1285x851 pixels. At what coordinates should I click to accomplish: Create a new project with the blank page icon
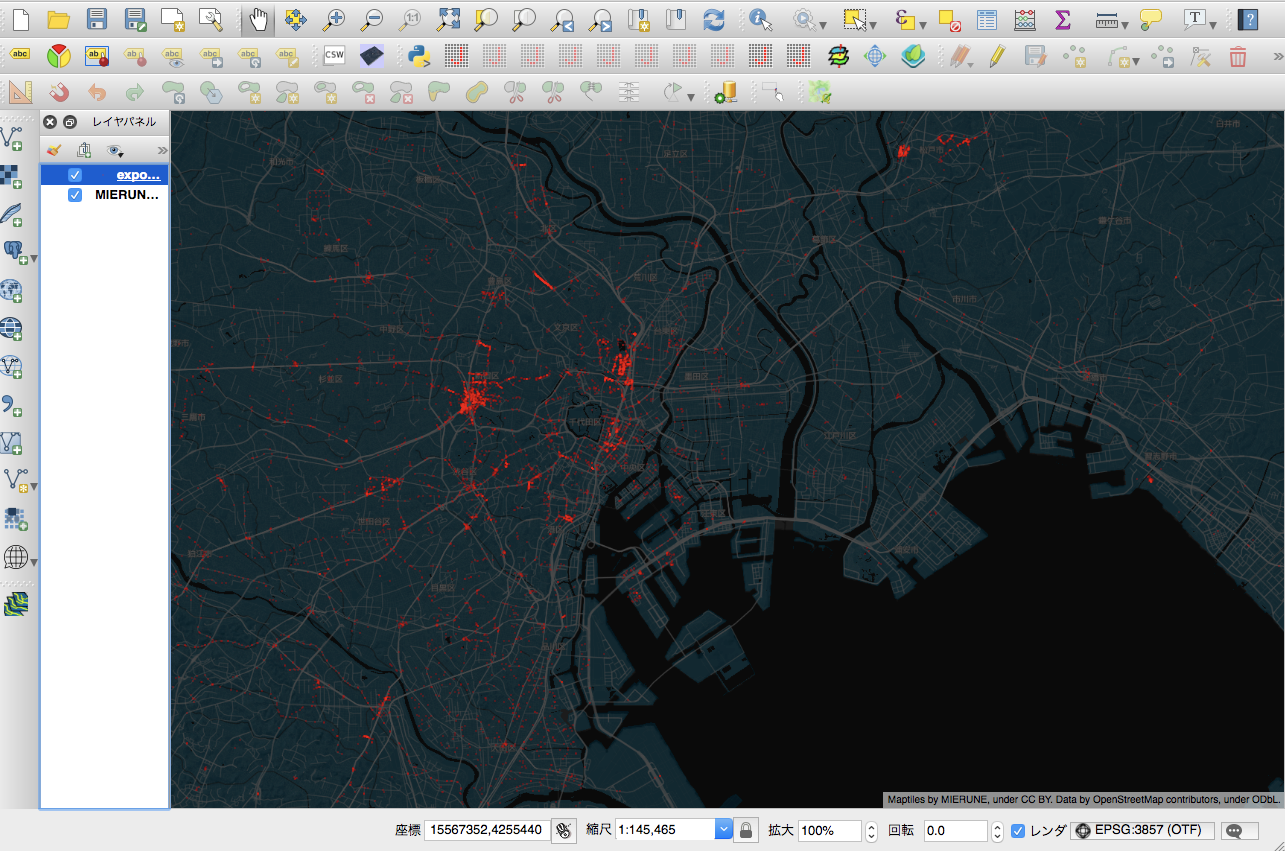(20, 19)
